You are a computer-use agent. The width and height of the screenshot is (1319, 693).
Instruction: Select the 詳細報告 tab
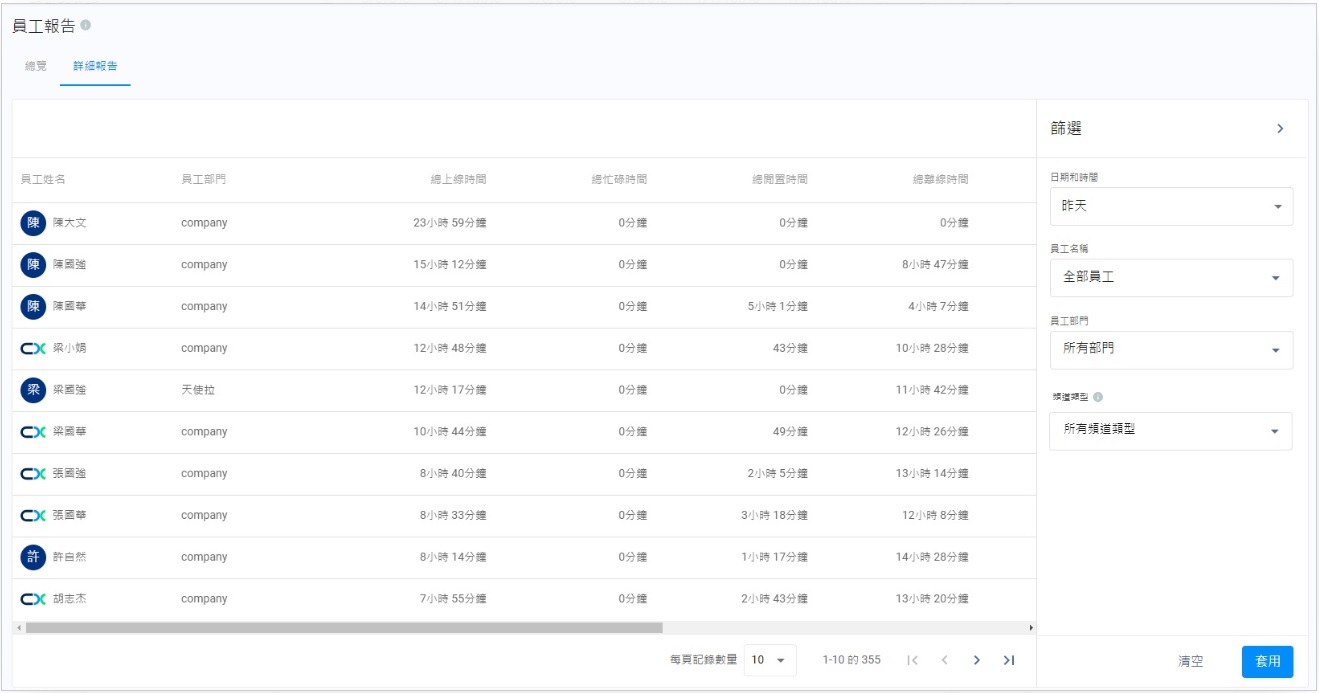pos(95,66)
